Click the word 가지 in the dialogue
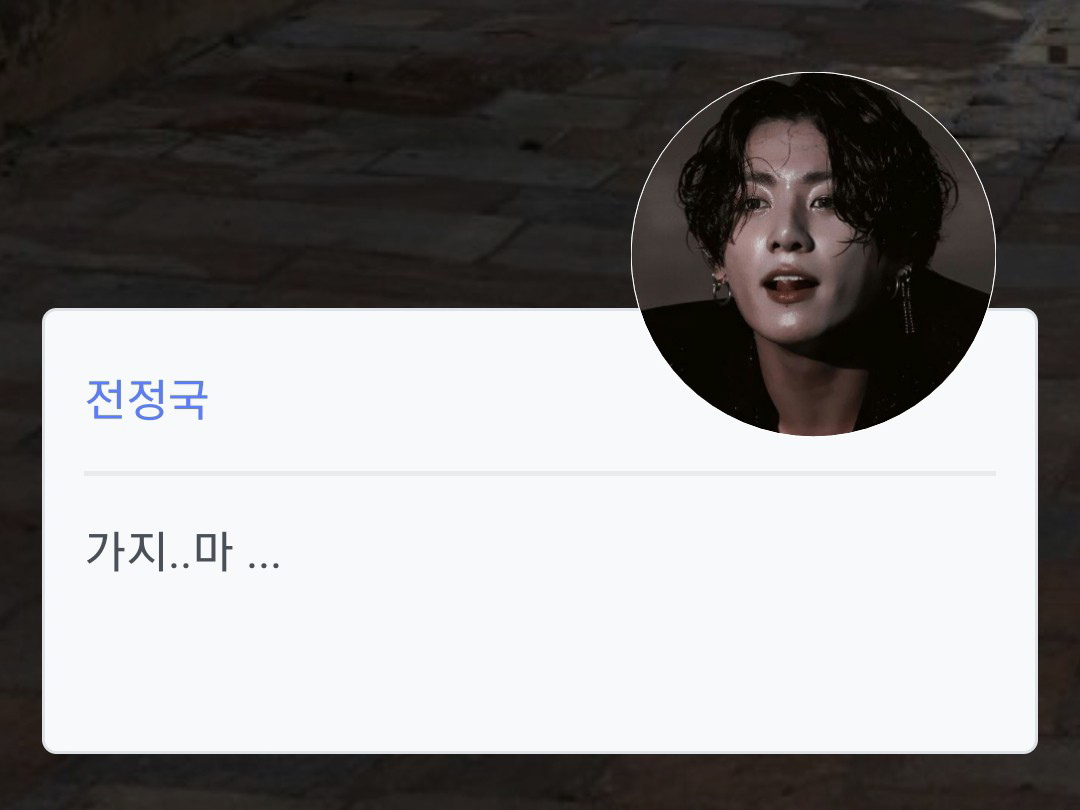 (125, 551)
